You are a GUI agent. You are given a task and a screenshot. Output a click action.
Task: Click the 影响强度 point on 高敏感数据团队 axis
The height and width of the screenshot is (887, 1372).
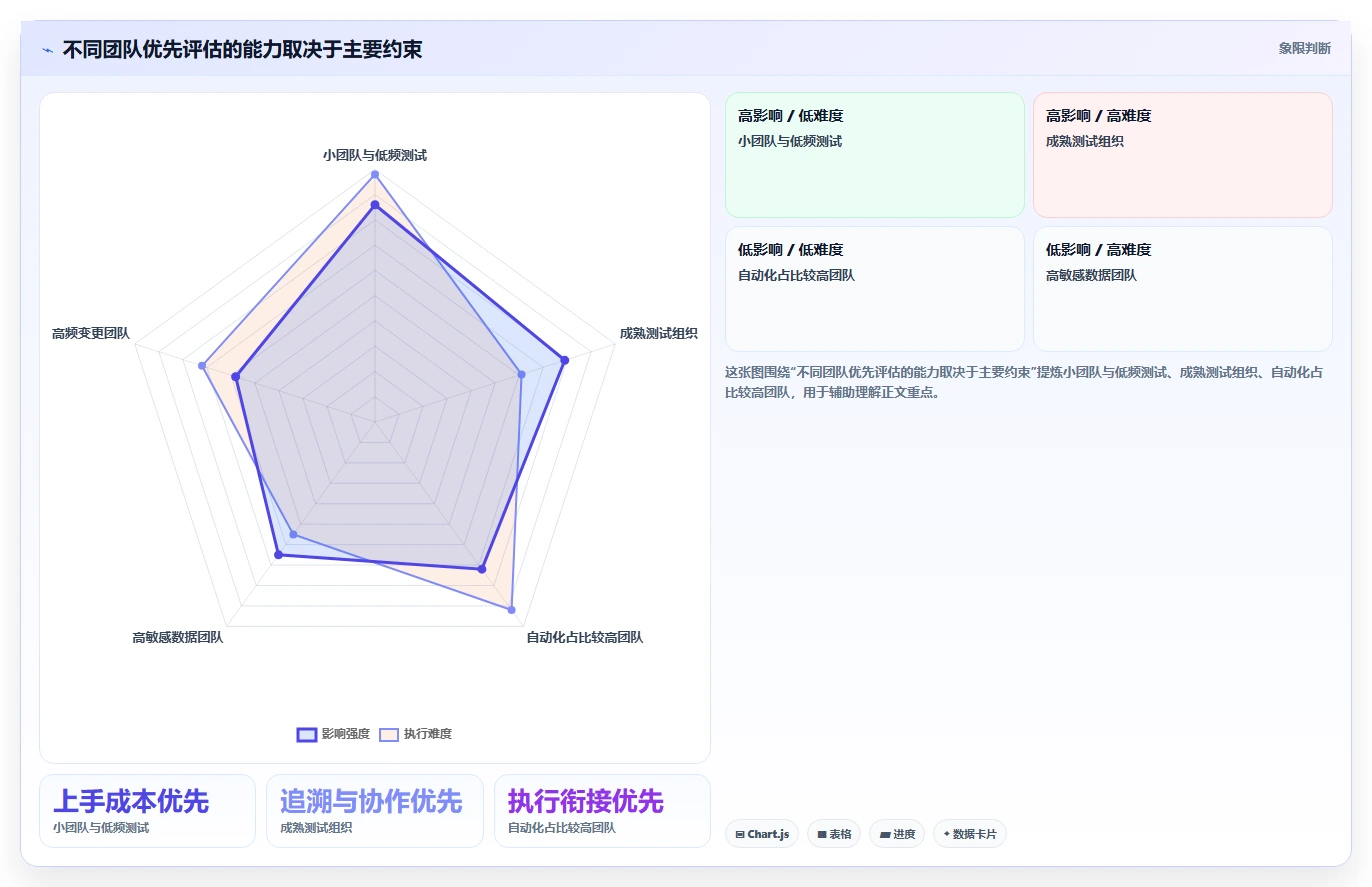tap(279, 555)
